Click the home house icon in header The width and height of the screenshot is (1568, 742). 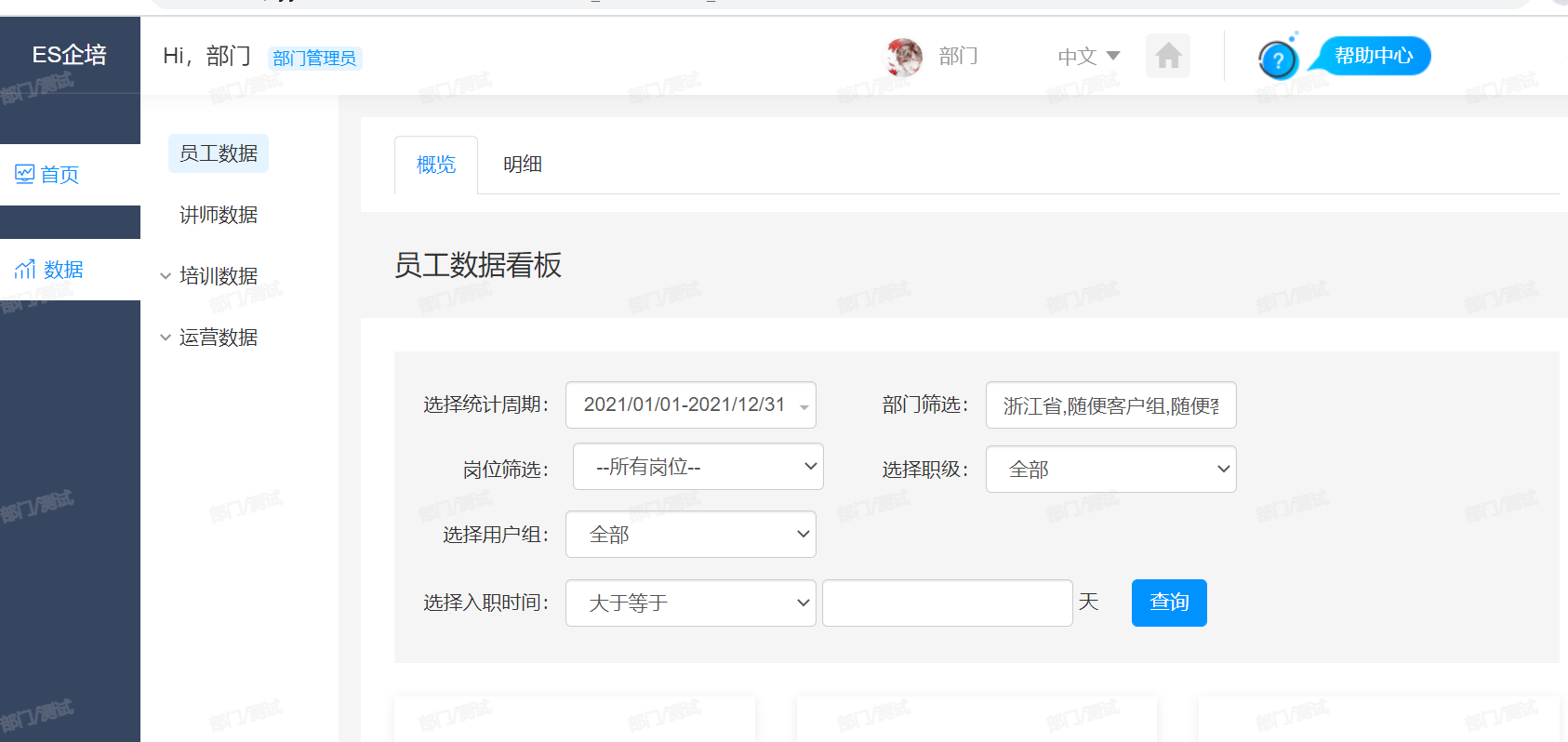[x=1168, y=56]
